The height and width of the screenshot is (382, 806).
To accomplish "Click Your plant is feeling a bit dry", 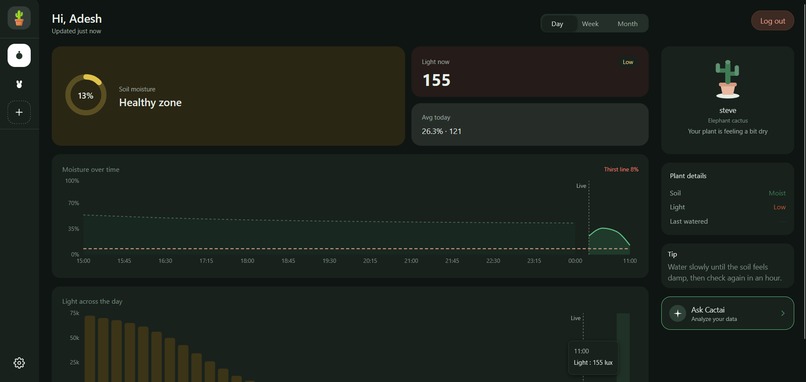I will 727,132.
